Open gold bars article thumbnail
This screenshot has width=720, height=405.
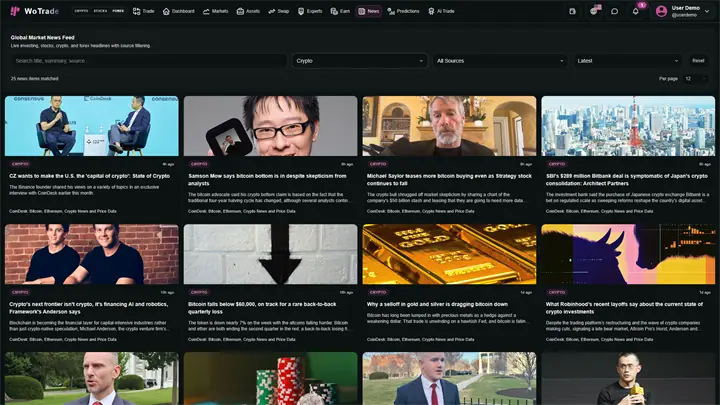(x=449, y=254)
